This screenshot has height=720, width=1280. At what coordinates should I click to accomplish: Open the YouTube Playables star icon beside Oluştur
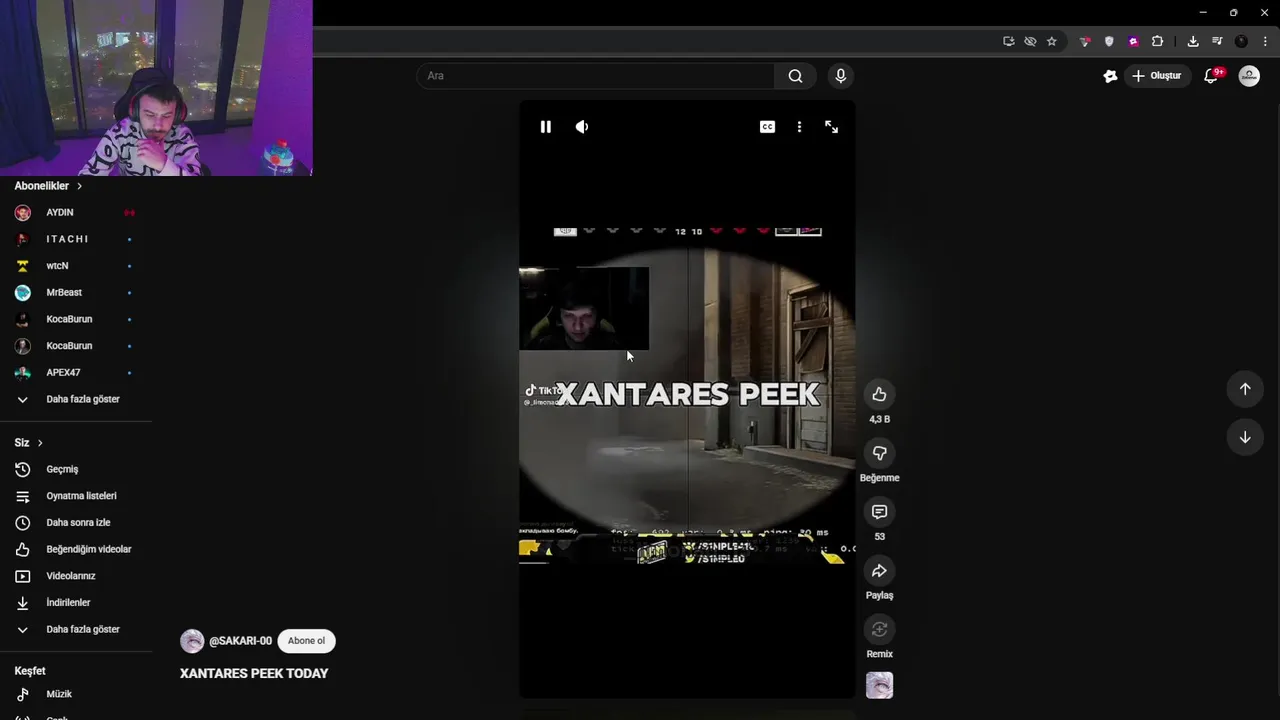click(x=1110, y=76)
